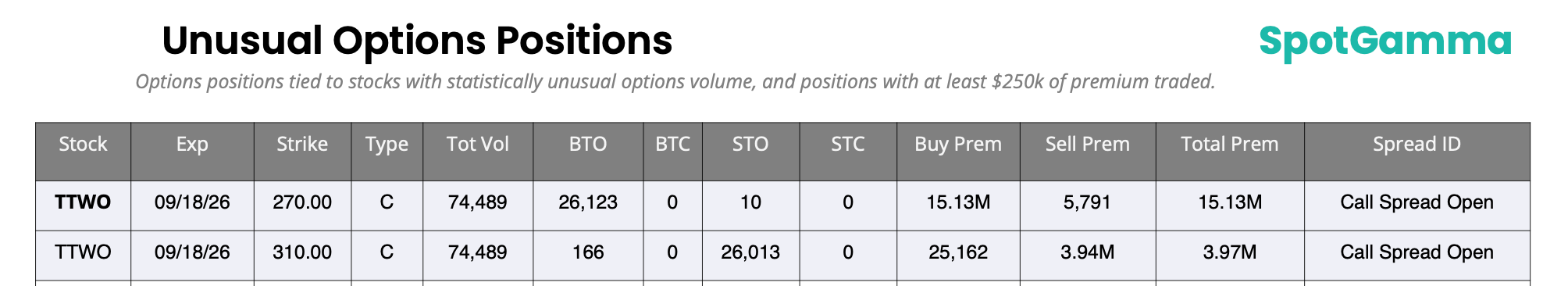Click the Spread ID column header
Image resolution: width=1568 pixels, height=286 pixels.
coord(1417,145)
